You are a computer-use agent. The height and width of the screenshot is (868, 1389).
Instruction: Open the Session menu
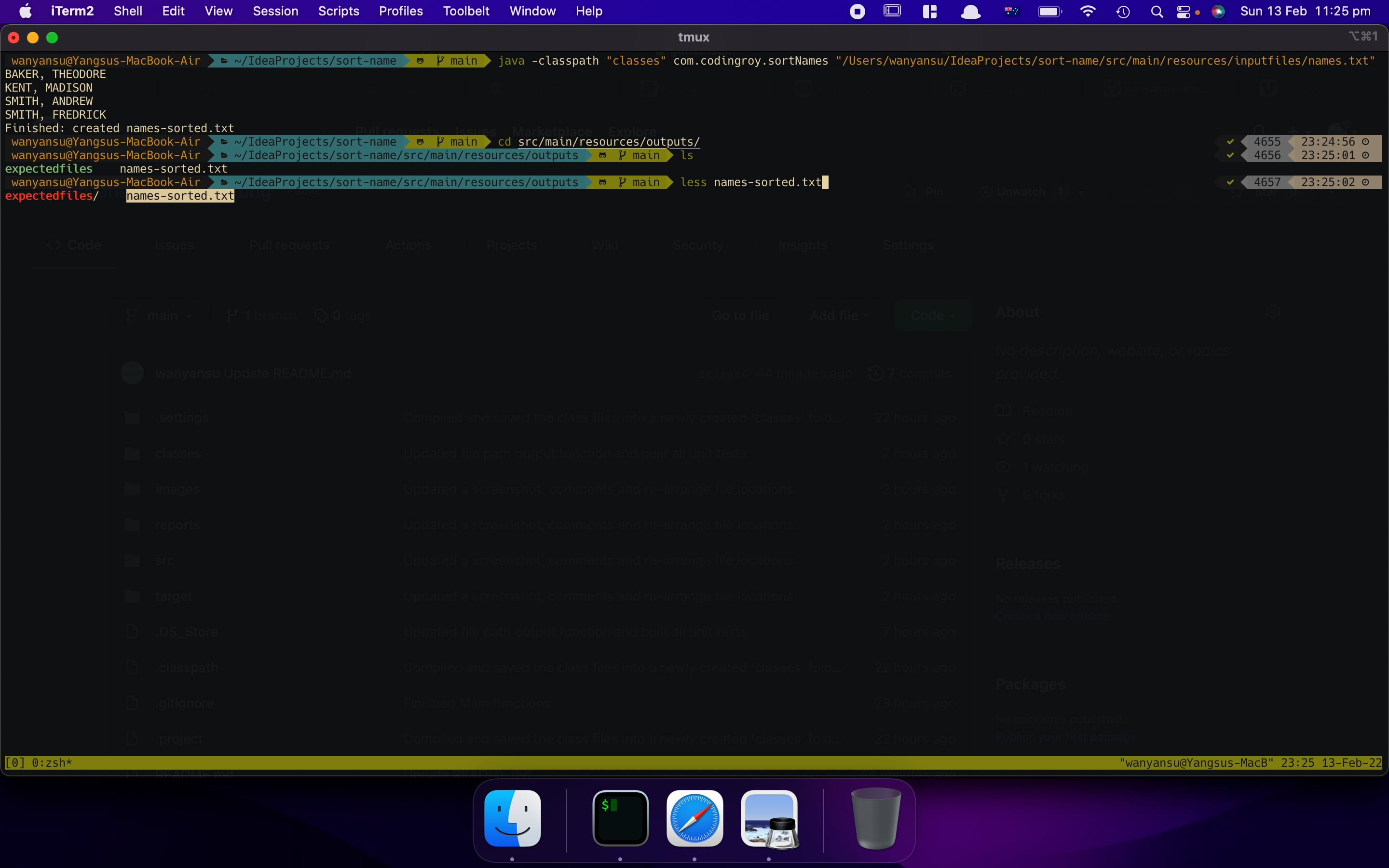[x=275, y=12]
